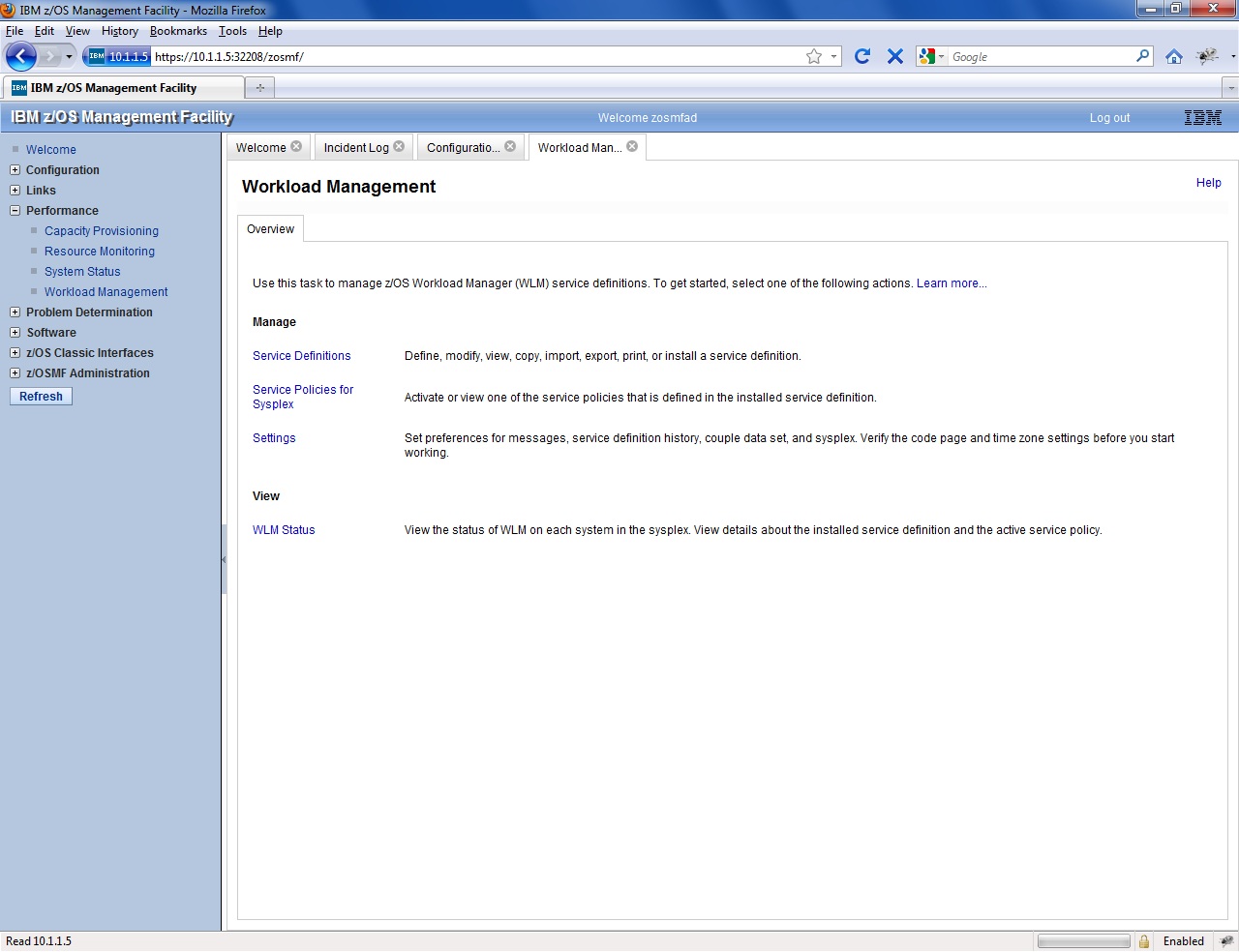Open the Settings link

tap(274, 438)
